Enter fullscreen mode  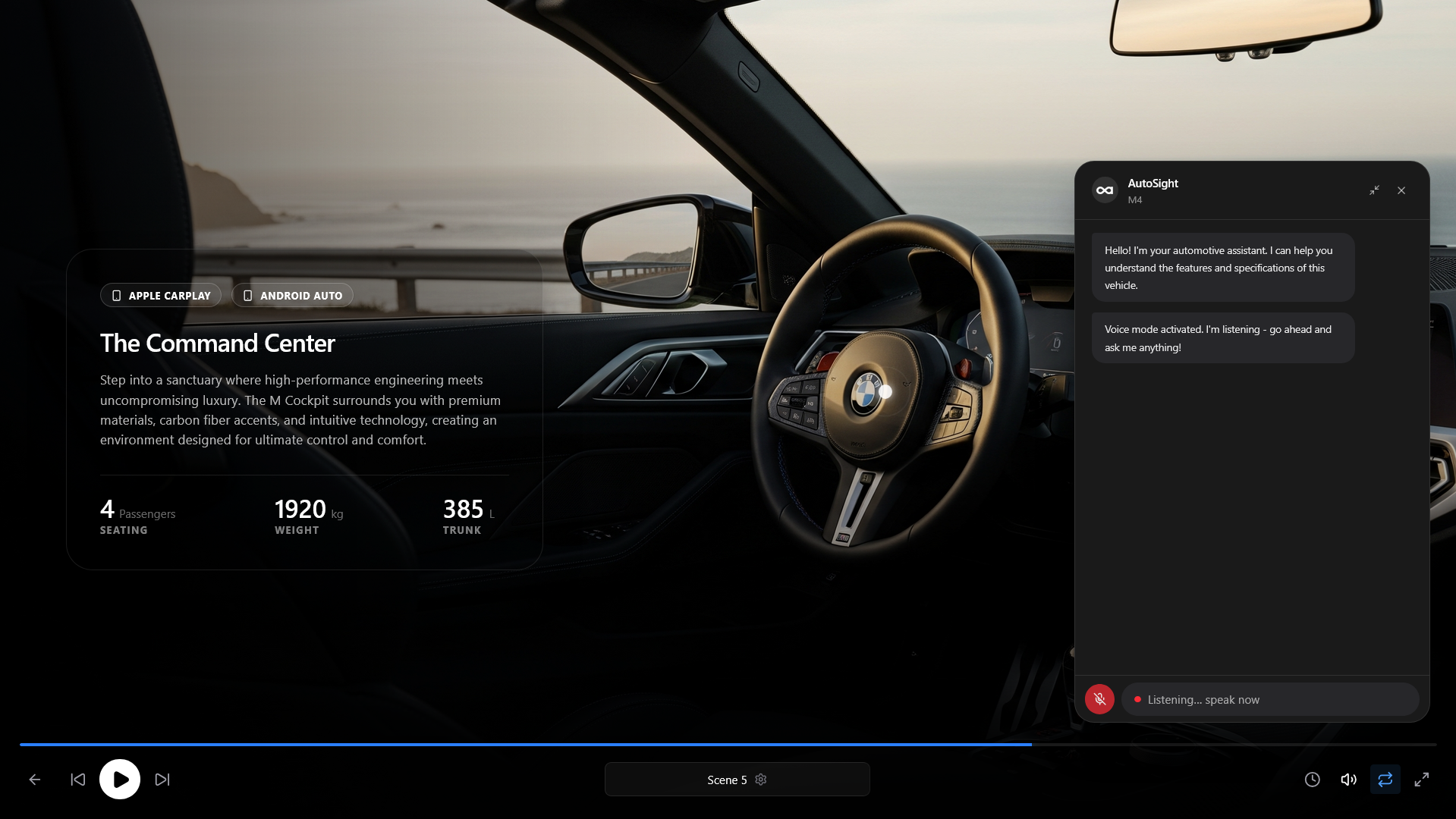coord(1422,780)
